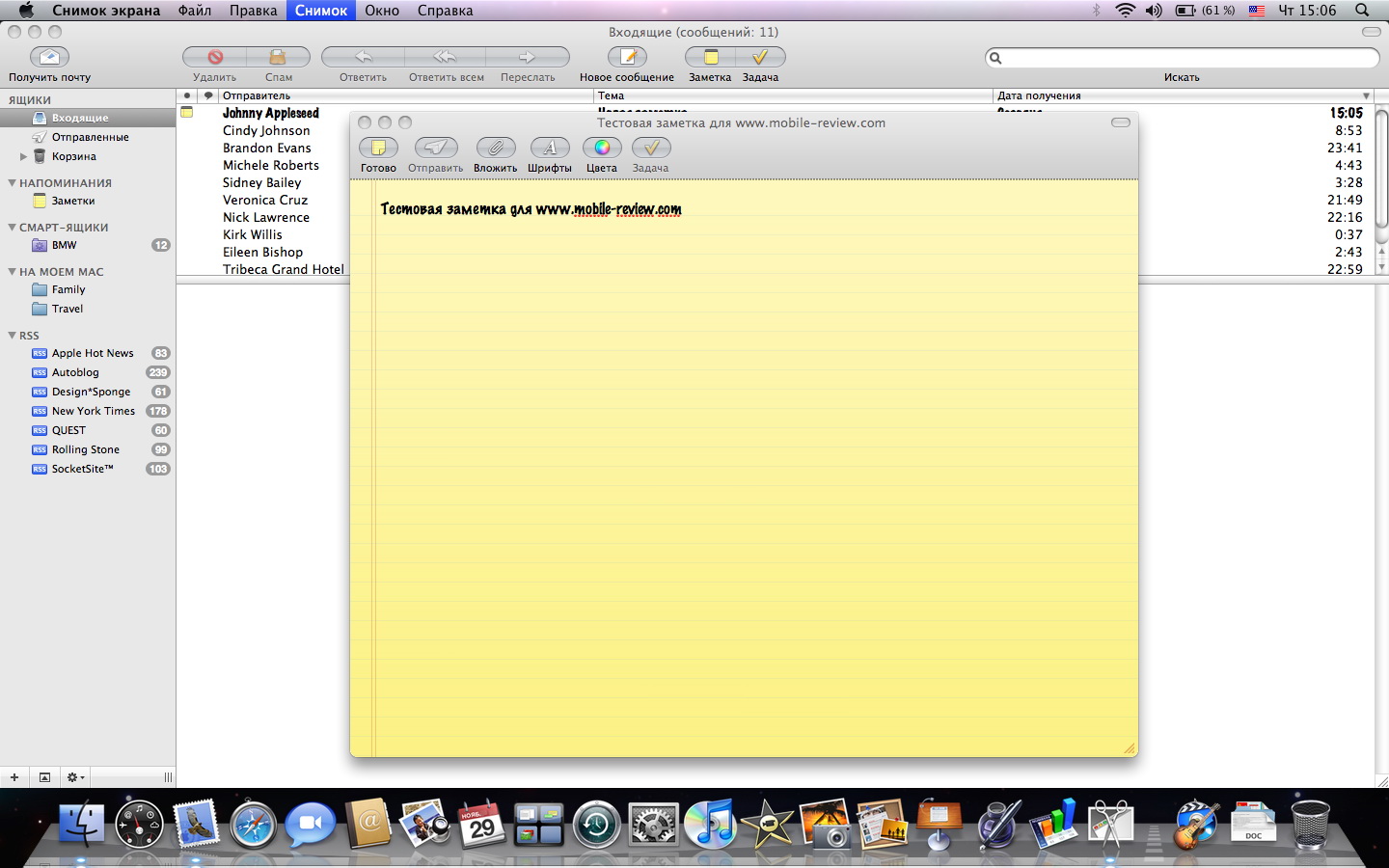Select the message from Cindy Johnson
1389x868 pixels.
point(266,130)
